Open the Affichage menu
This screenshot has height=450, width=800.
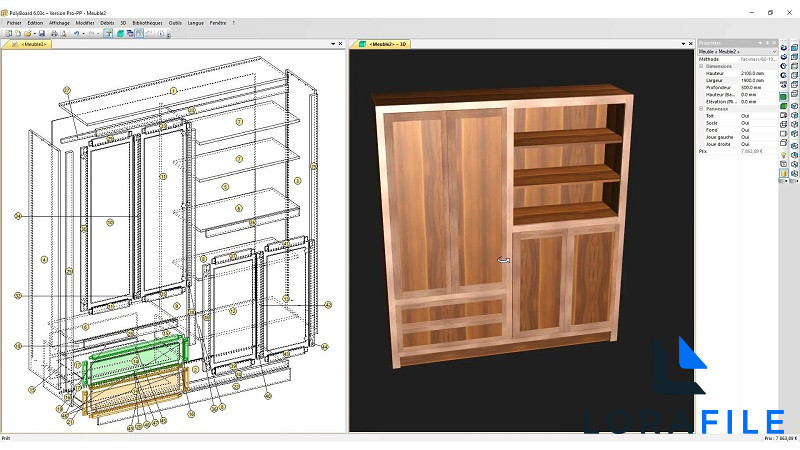[x=59, y=23]
